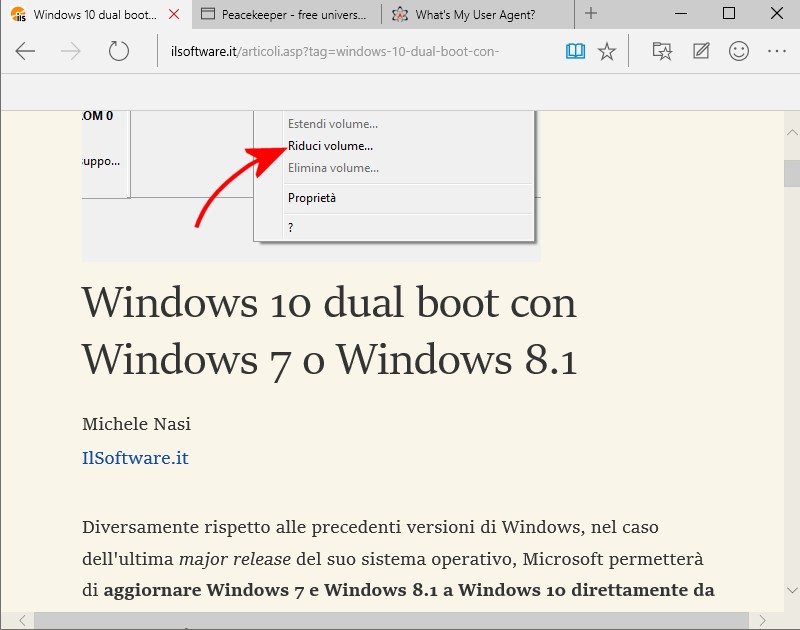Screen dimensions: 800x630
Task: Open the Hub favorites panel
Action: click(x=662, y=51)
